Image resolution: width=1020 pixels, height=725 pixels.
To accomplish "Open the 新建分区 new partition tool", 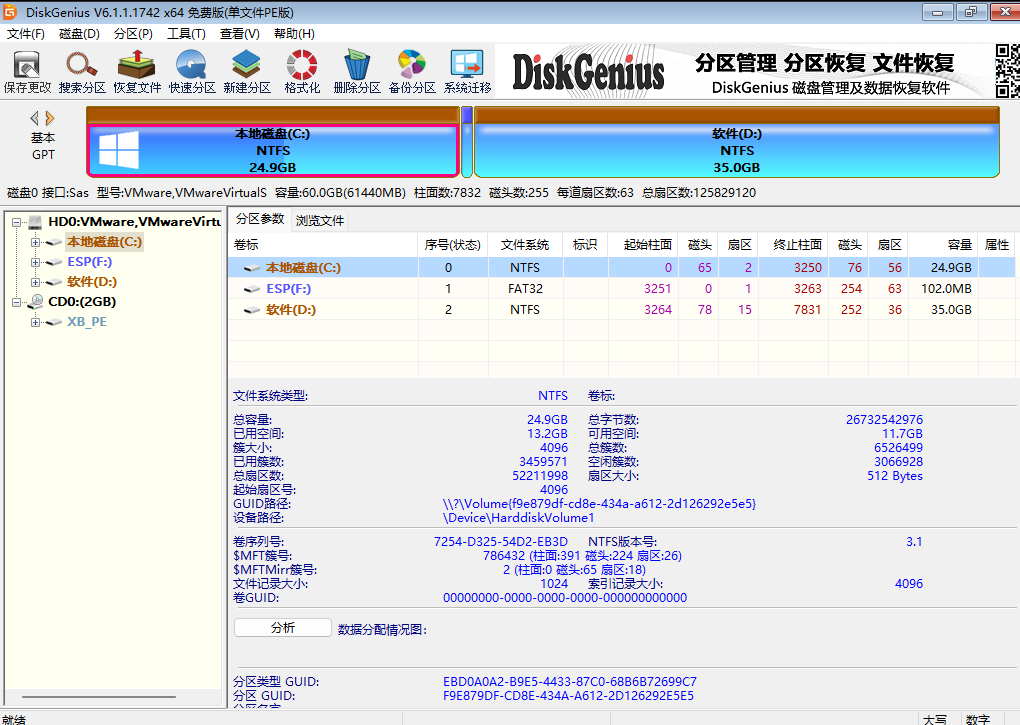I will [x=244, y=70].
